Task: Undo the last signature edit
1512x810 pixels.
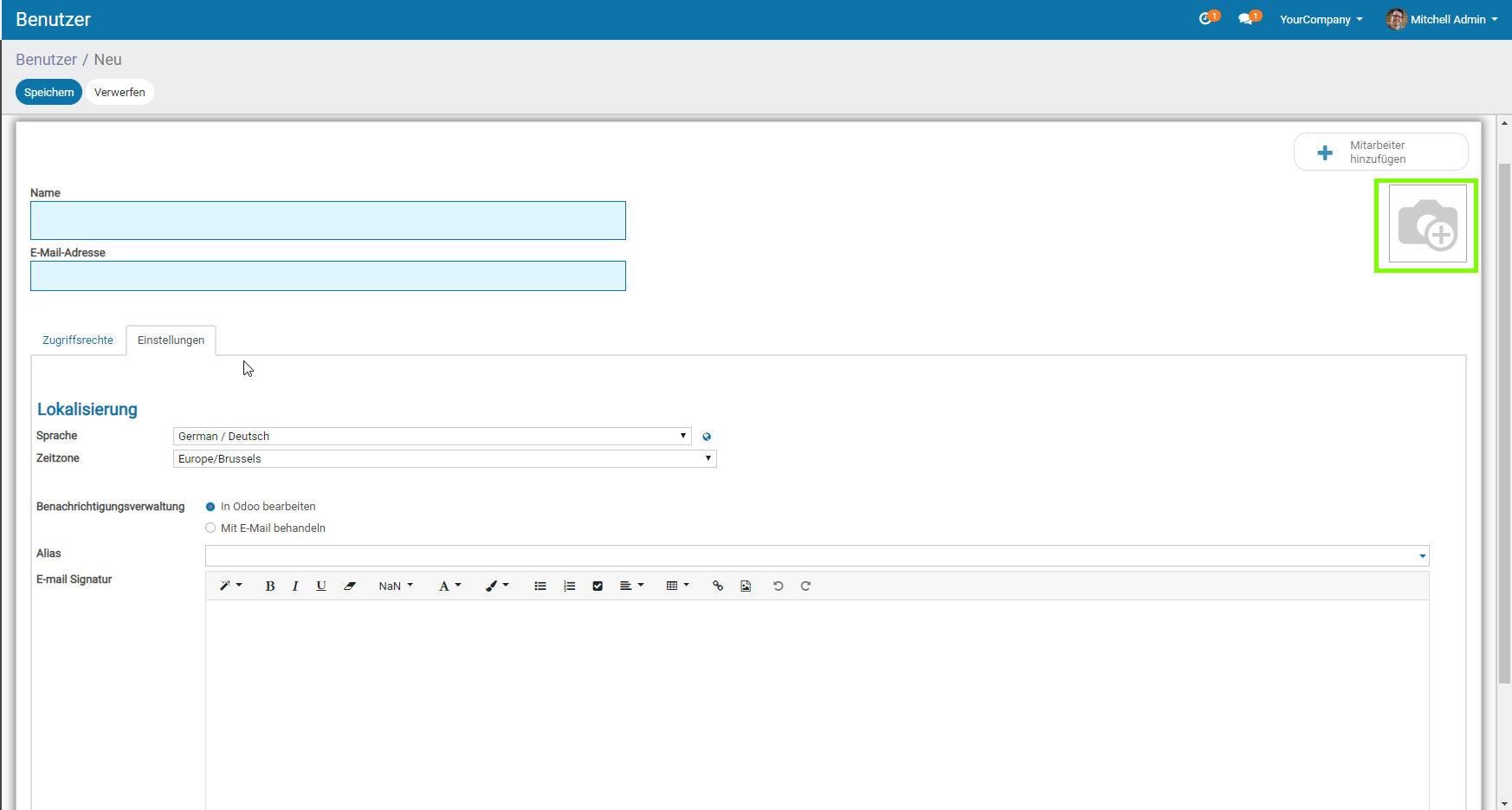Action: point(778,586)
